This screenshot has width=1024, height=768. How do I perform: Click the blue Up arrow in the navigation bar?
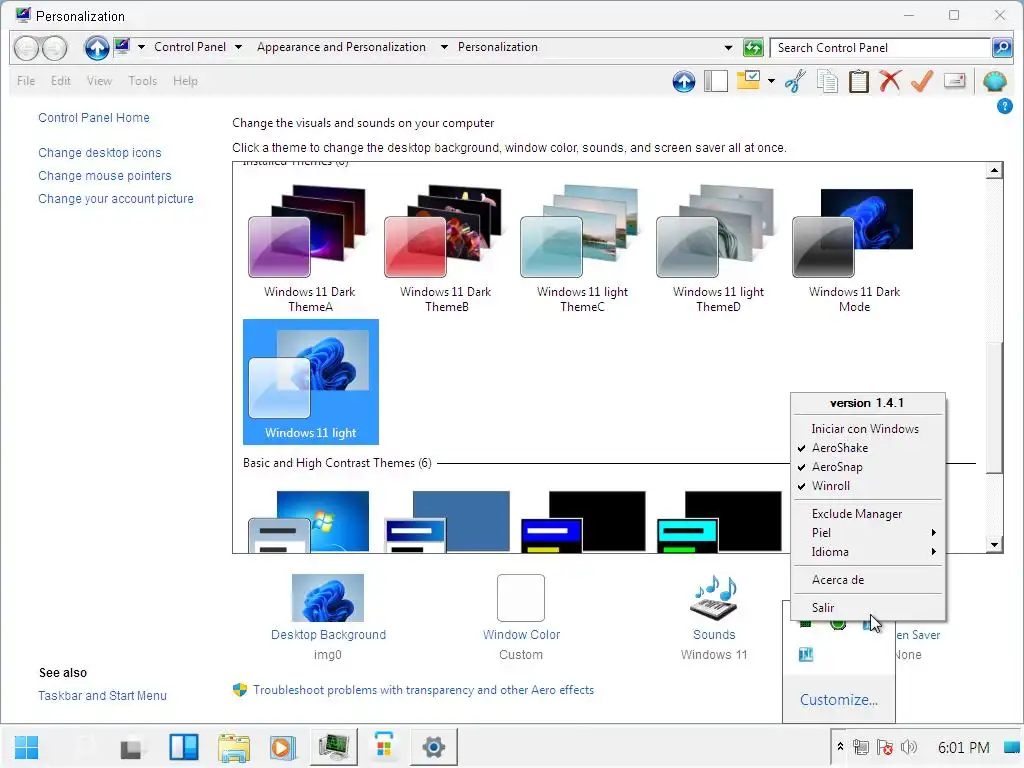click(97, 48)
